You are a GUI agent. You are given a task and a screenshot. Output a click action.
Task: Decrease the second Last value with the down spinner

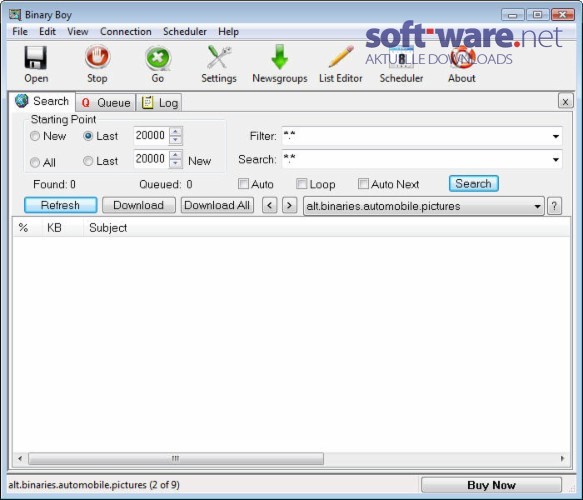click(x=175, y=164)
